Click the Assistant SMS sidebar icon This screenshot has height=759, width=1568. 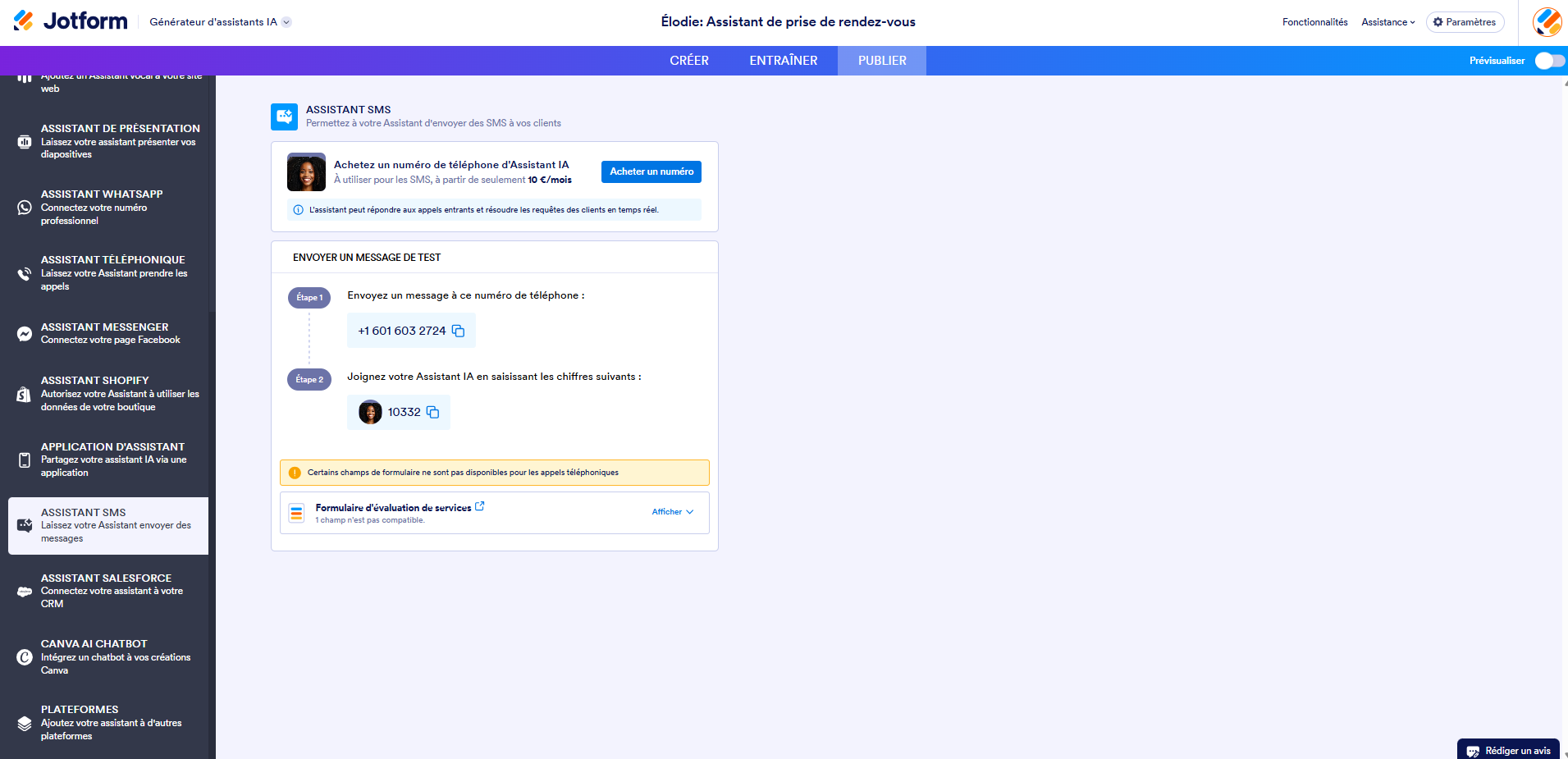[x=25, y=525]
